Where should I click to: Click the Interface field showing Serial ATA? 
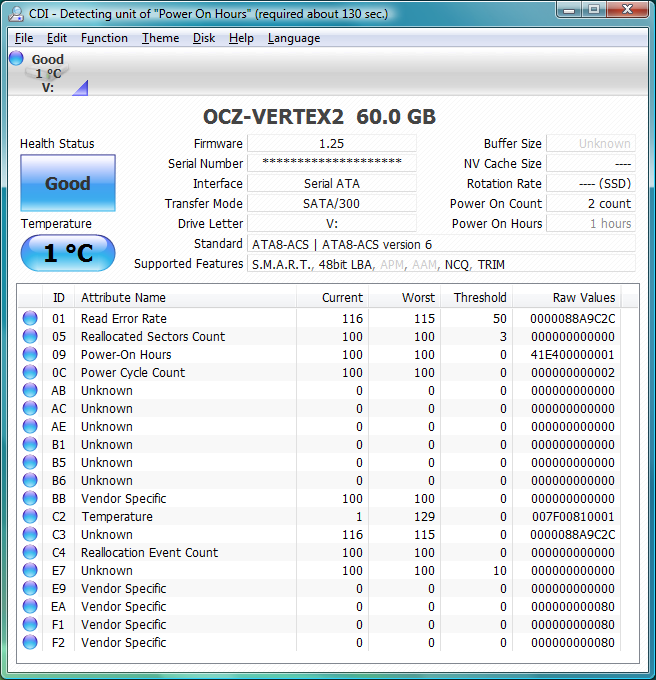click(x=332, y=183)
